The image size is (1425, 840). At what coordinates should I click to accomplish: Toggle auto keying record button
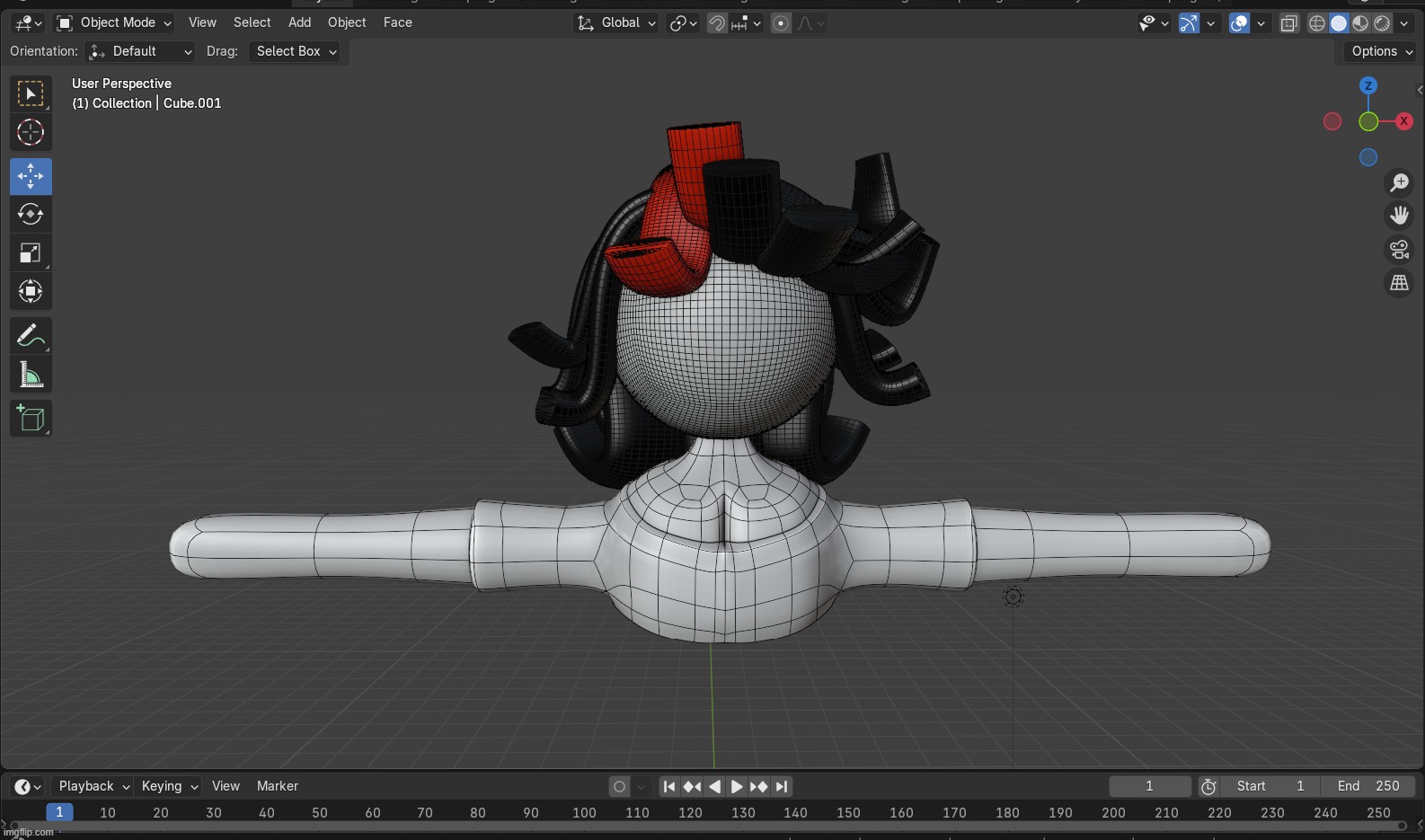click(x=619, y=786)
